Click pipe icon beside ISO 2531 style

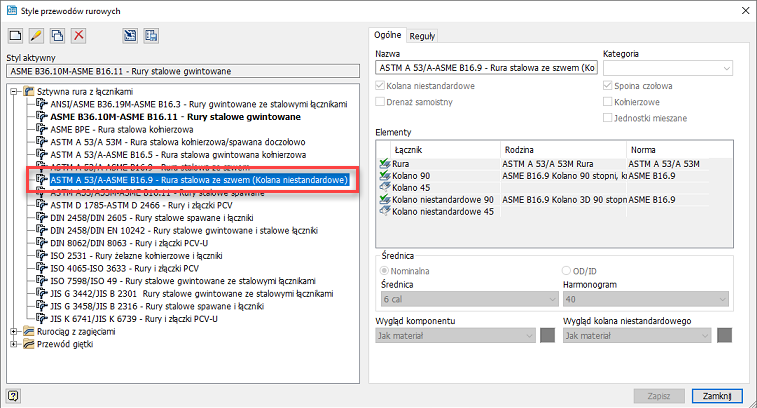[x=42, y=255]
